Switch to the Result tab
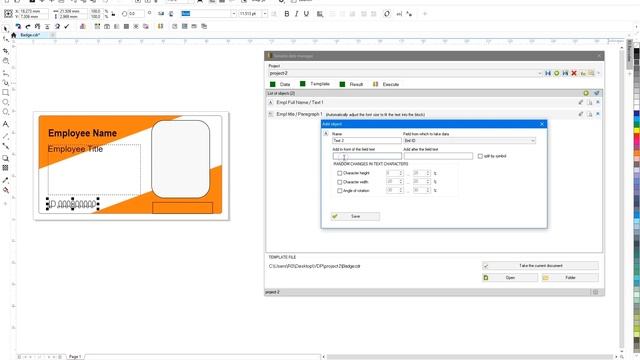This screenshot has height=360, width=640. 351,84
